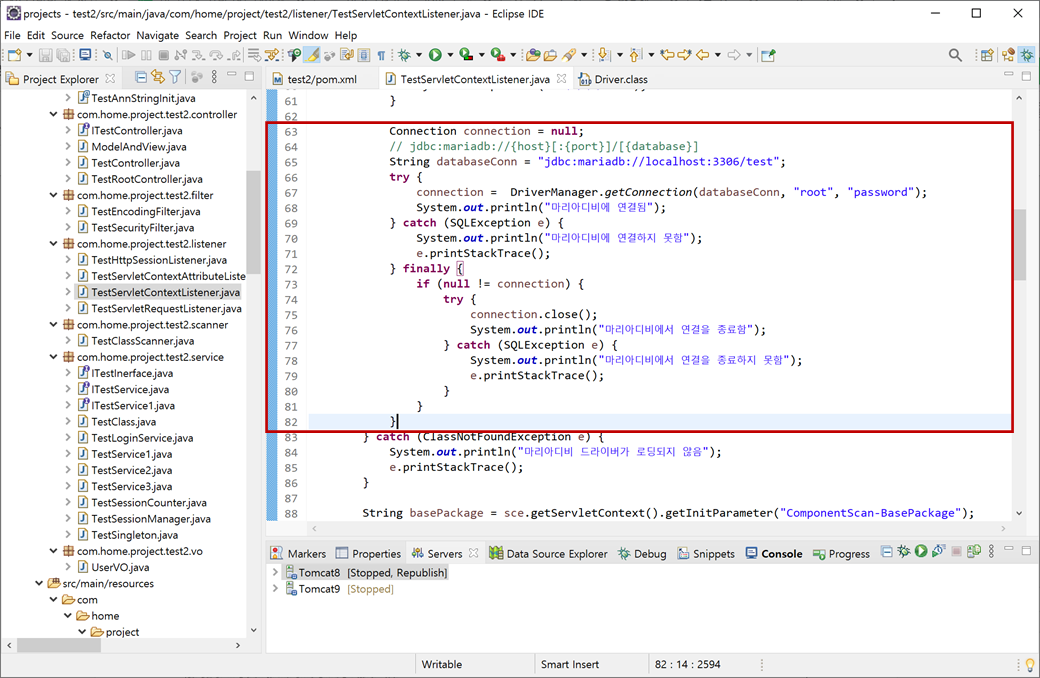This screenshot has height=678, width=1040.
Task: Open the Back history dropdown arrow
Action: click(x=718, y=55)
